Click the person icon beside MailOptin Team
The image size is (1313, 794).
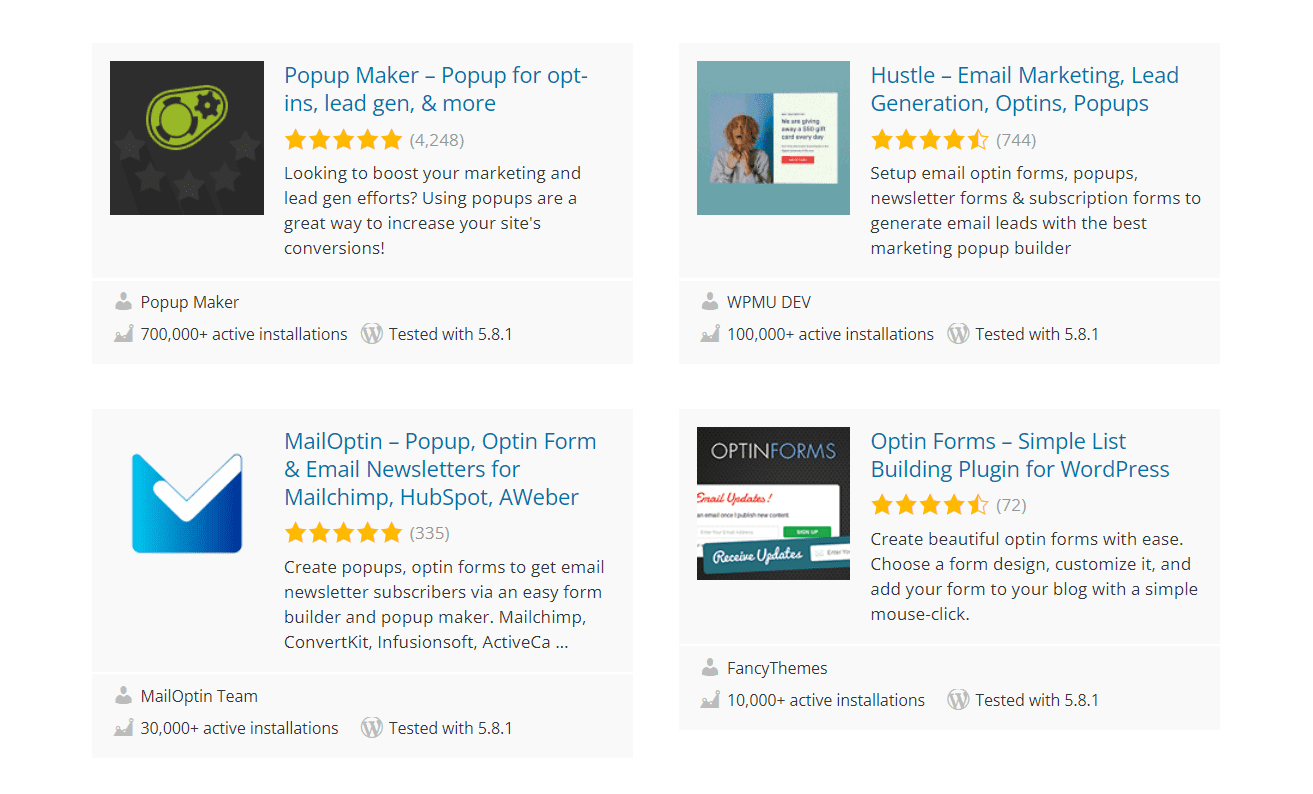pyautogui.click(x=123, y=695)
